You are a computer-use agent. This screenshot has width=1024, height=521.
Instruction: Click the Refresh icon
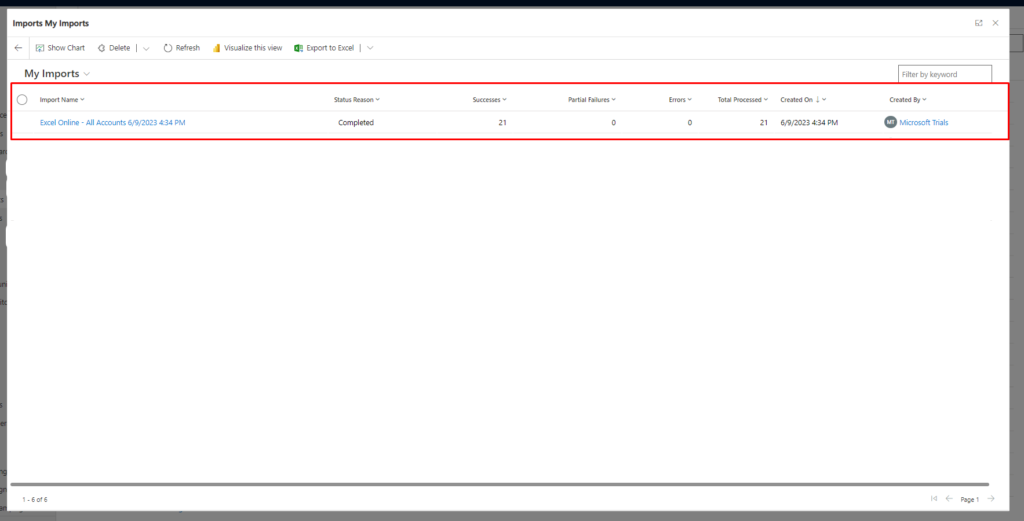tap(168, 48)
